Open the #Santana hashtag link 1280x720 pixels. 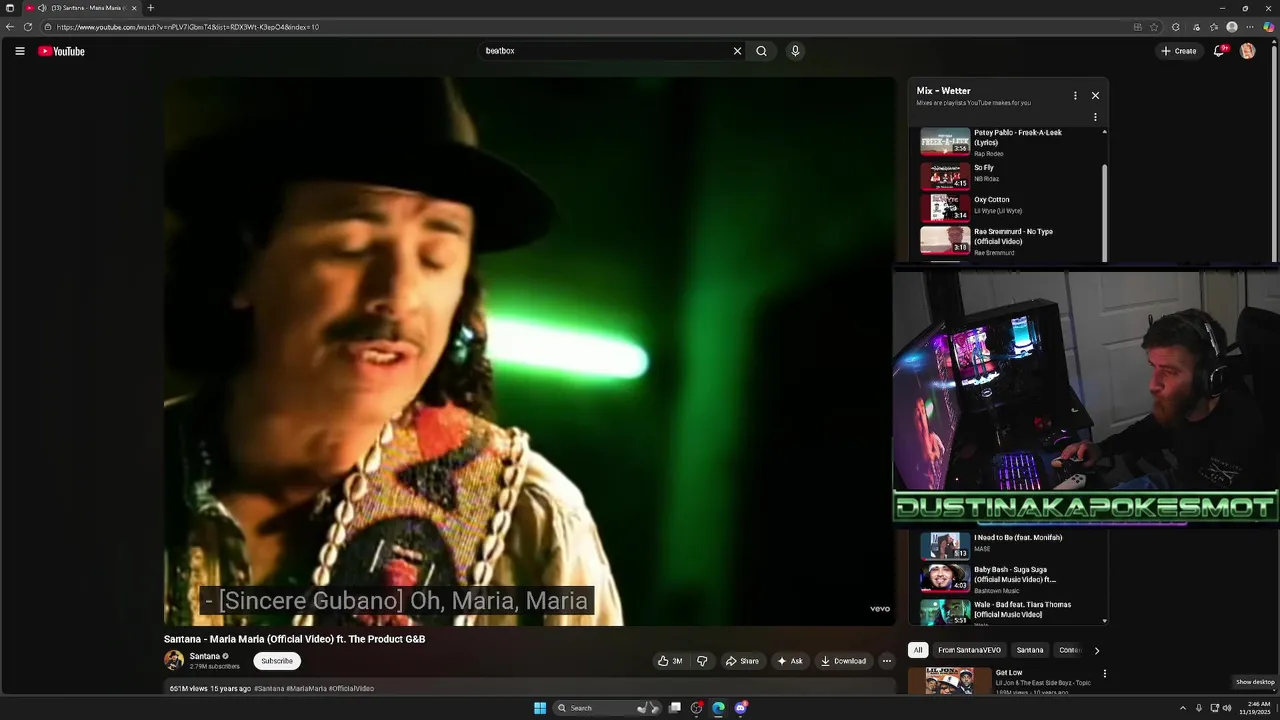[269, 689]
